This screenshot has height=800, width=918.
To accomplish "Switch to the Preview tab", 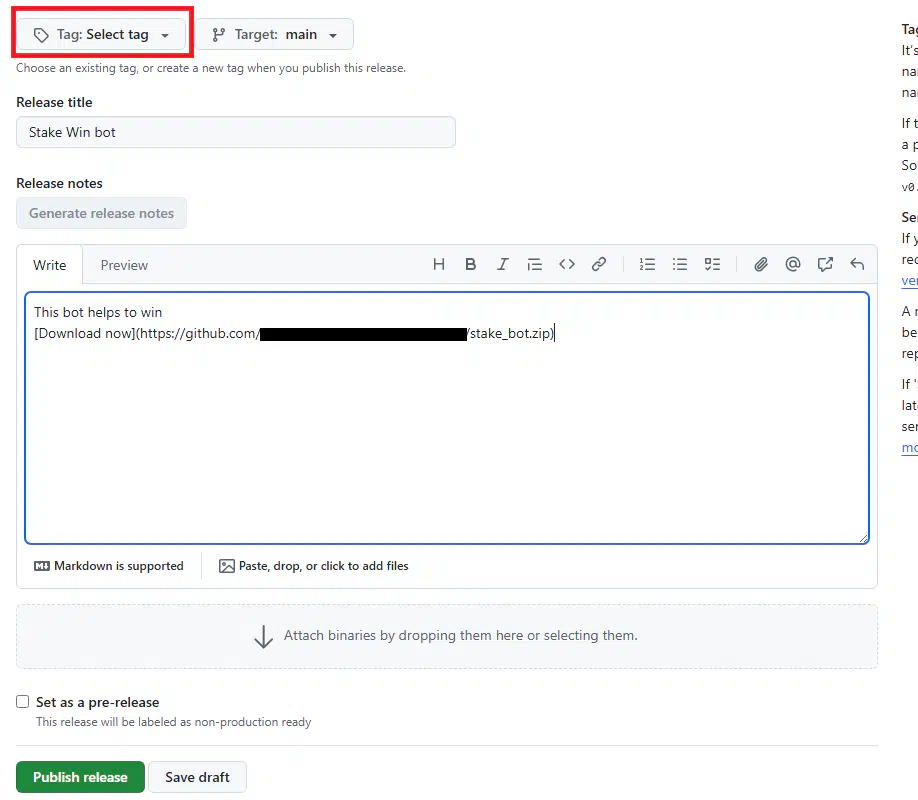I will point(124,265).
